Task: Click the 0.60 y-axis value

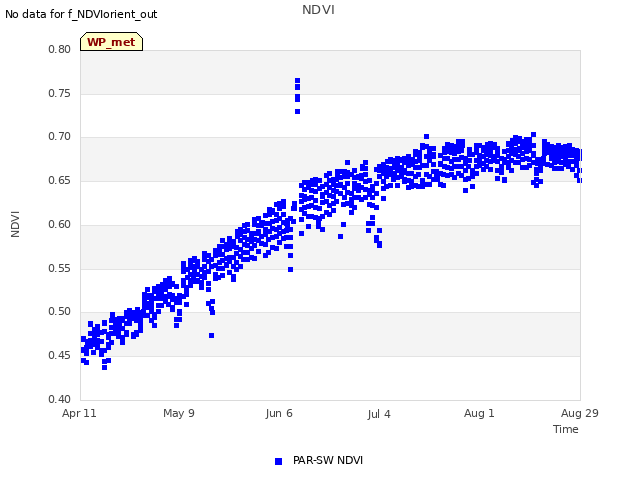Action: pos(60,224)
